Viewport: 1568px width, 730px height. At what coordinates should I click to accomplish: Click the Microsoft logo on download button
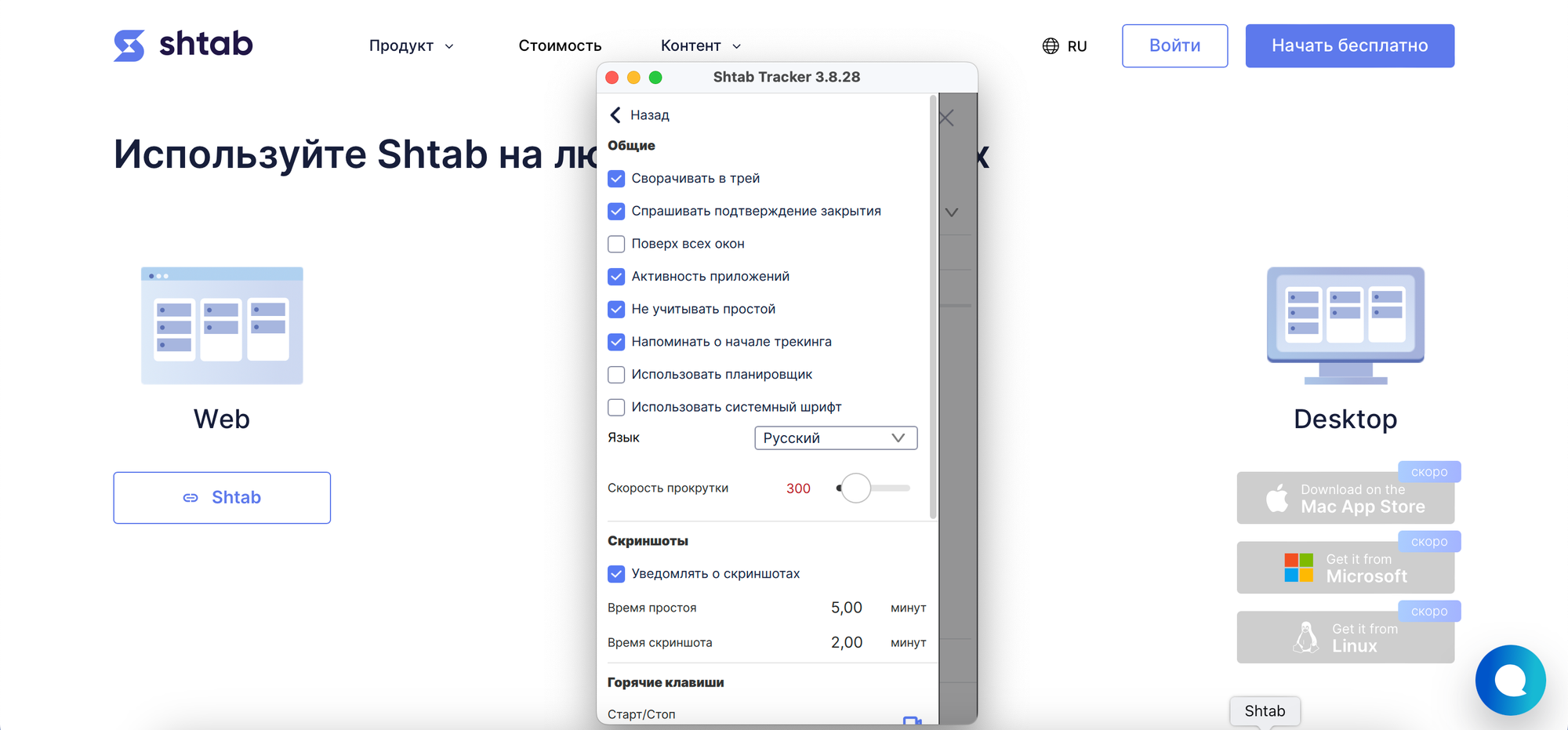[1299, 568]
